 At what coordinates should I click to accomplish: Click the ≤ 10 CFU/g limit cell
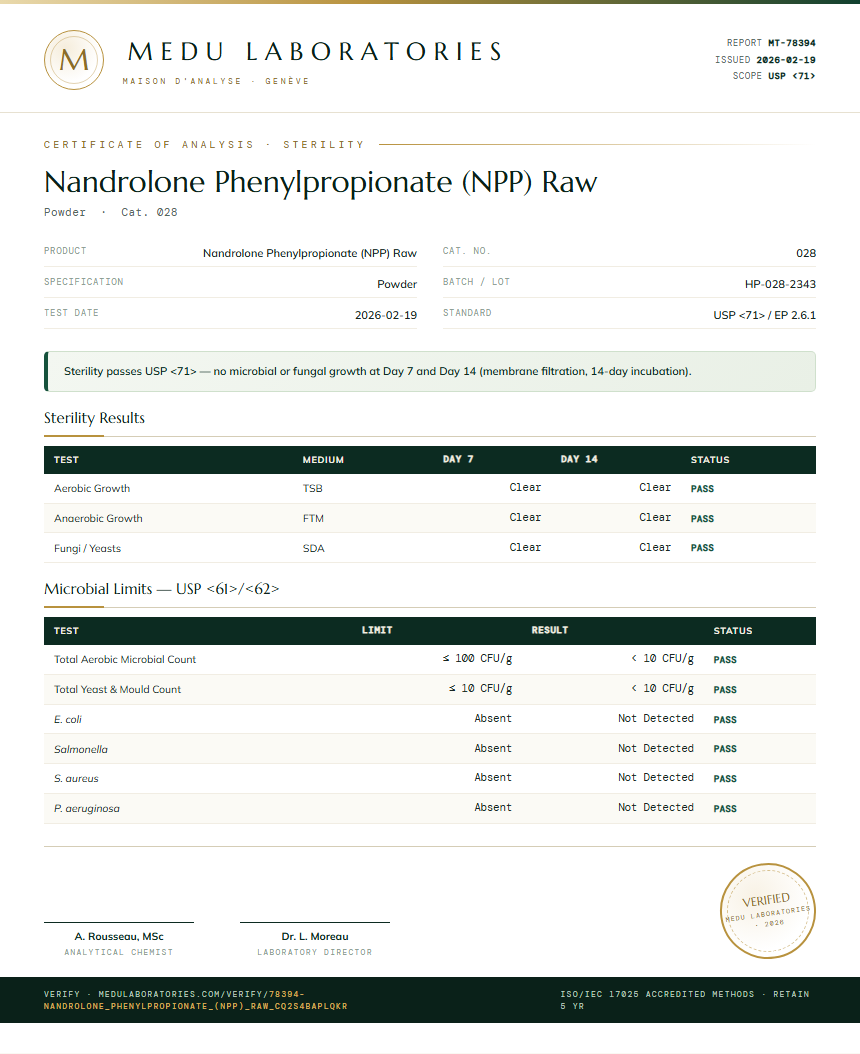click(481, 689)
